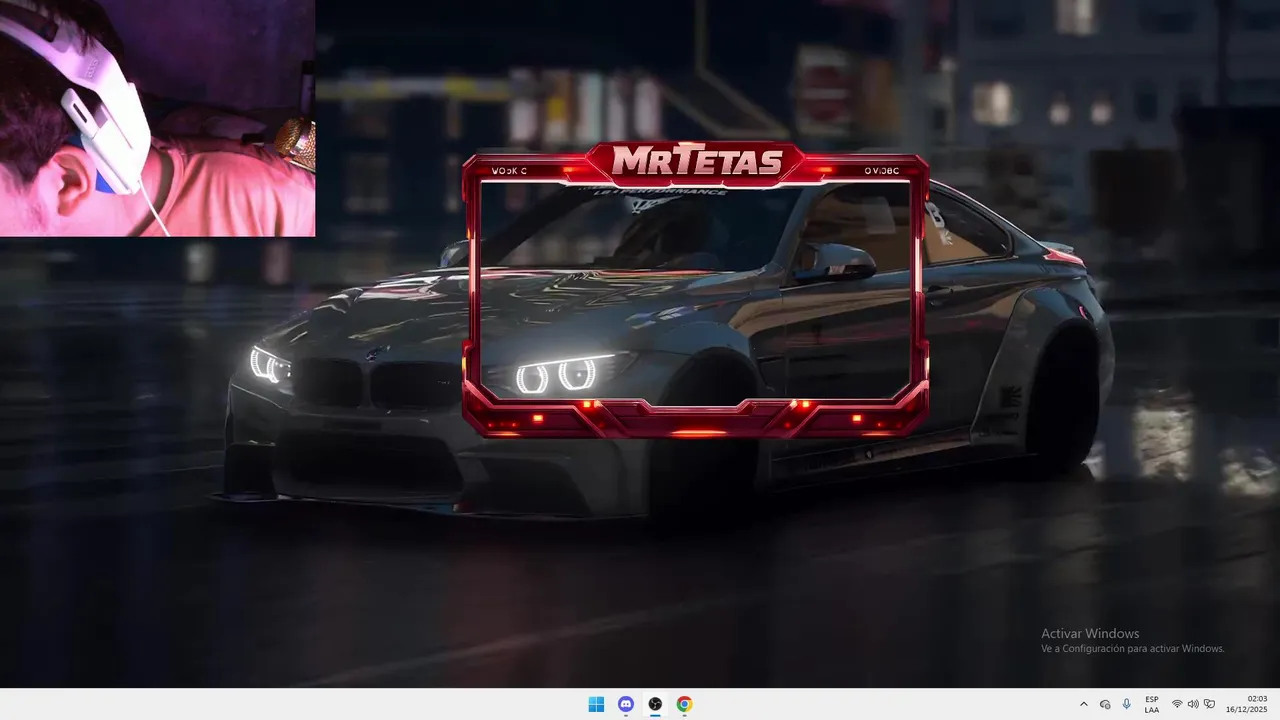This screenshot has height=720, width=1280.
Task: Open Discord from the taskbar
Action: pos(626,704)
